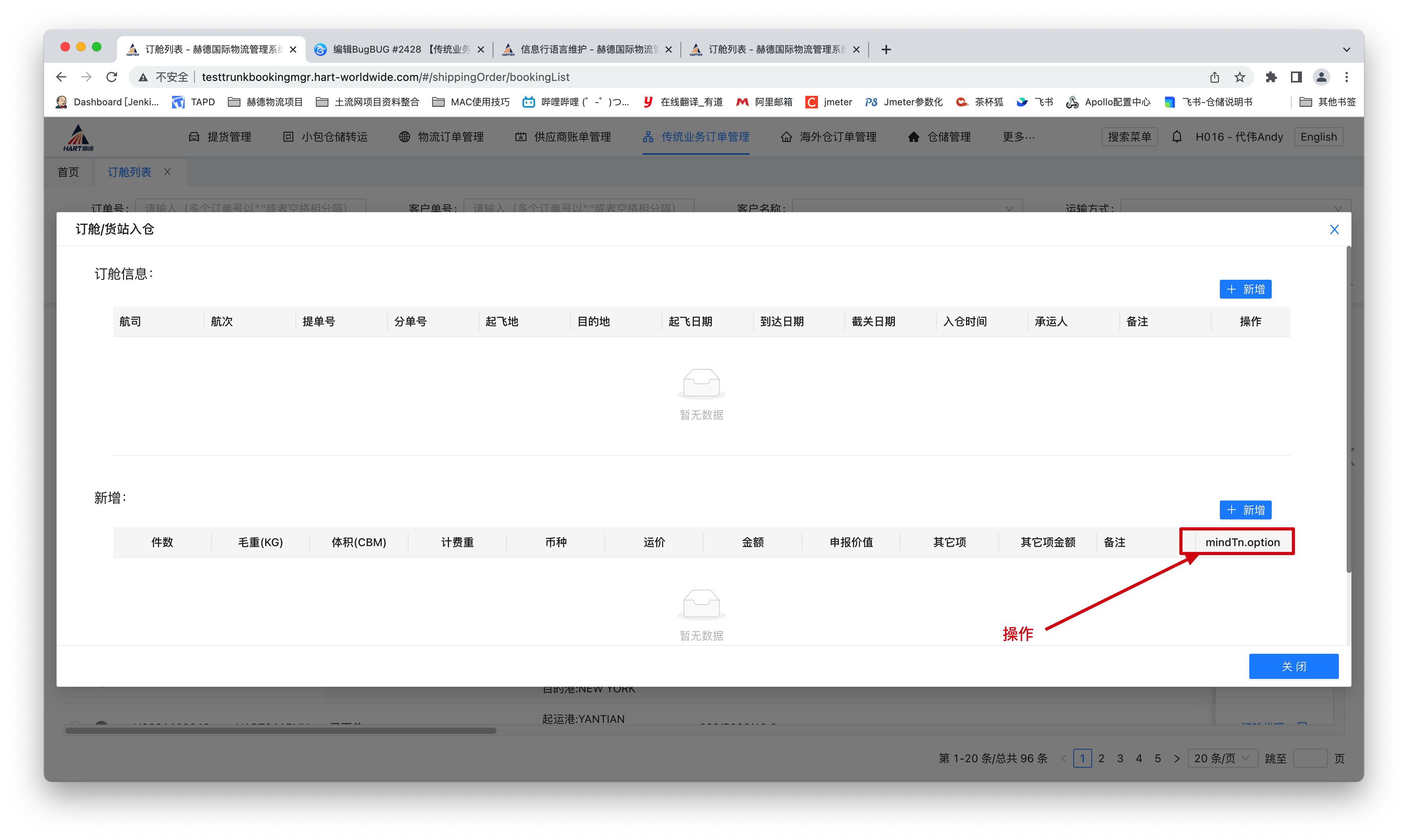1408x840 pixels.
Task: Open new browser tab with plus
Action: click(886, 50)
